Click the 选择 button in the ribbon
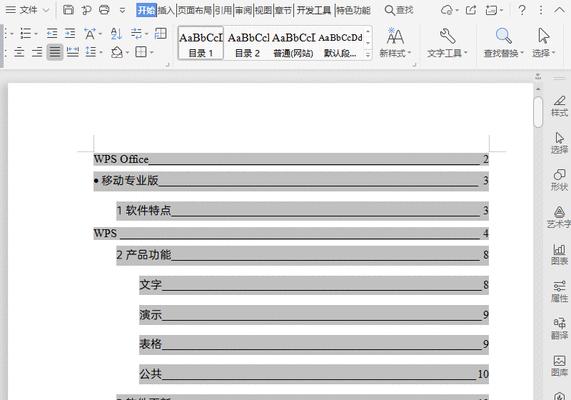The height and width of the screenshot is (400, 571). click(x=544, y=43)
